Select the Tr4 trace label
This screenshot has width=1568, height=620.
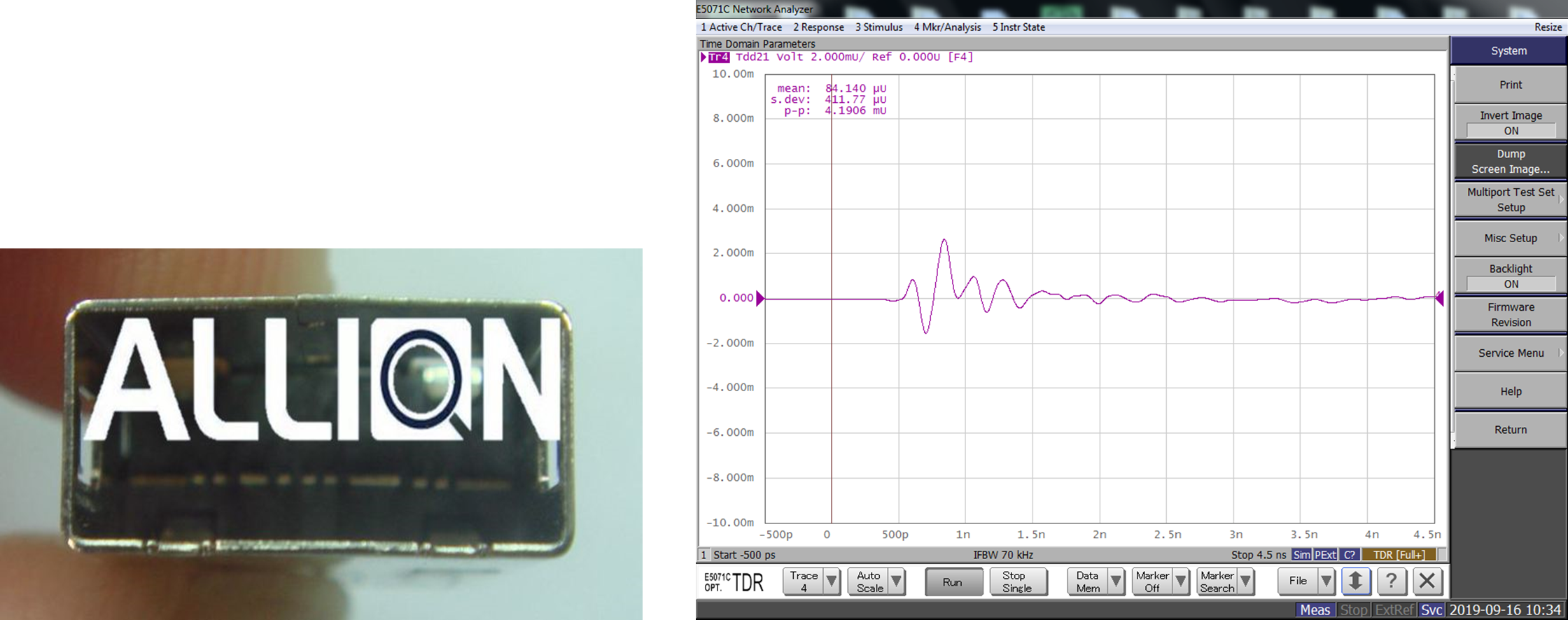718,57
